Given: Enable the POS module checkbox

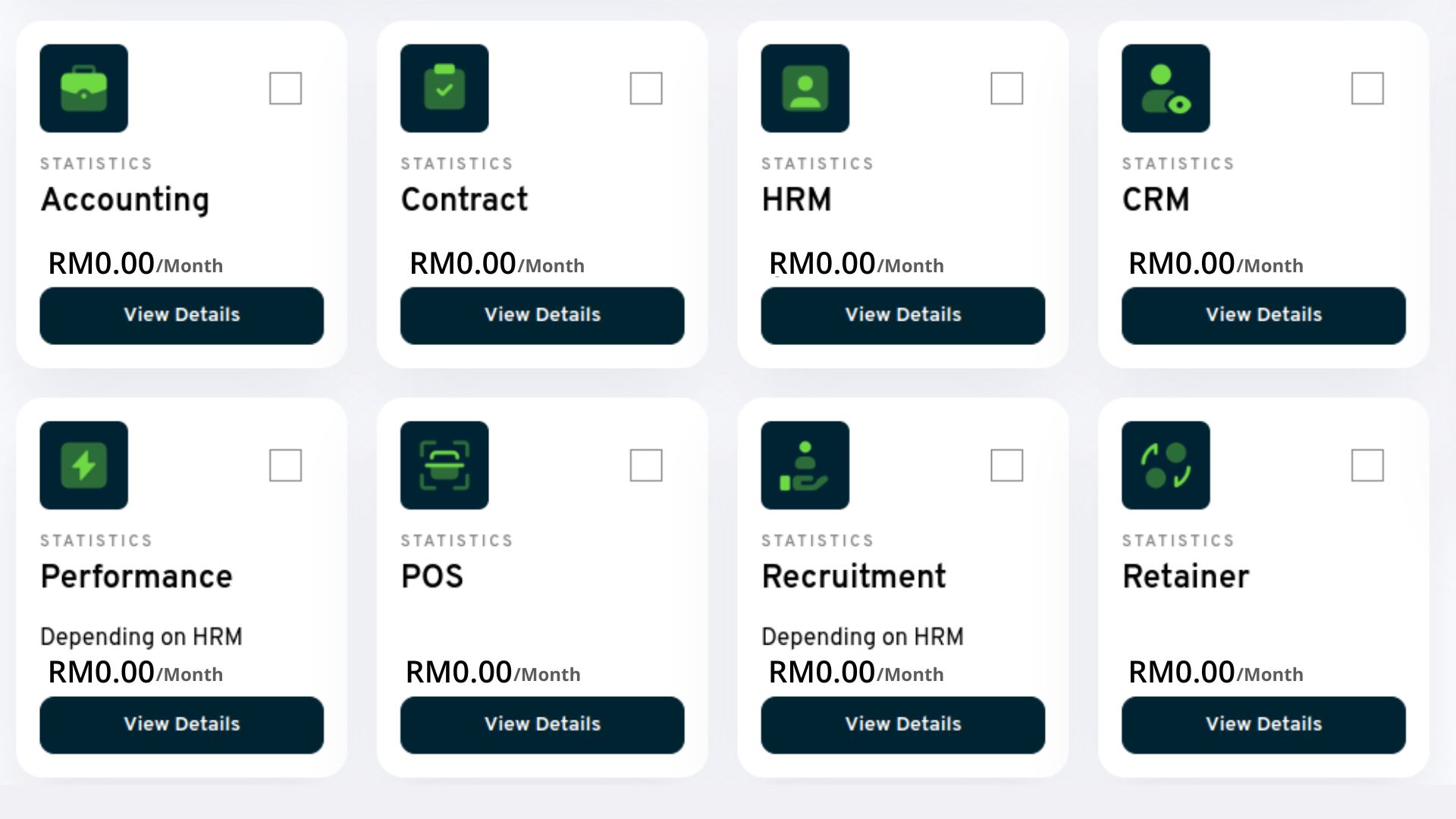Looking at the screenshot, I should click(646, 465).
